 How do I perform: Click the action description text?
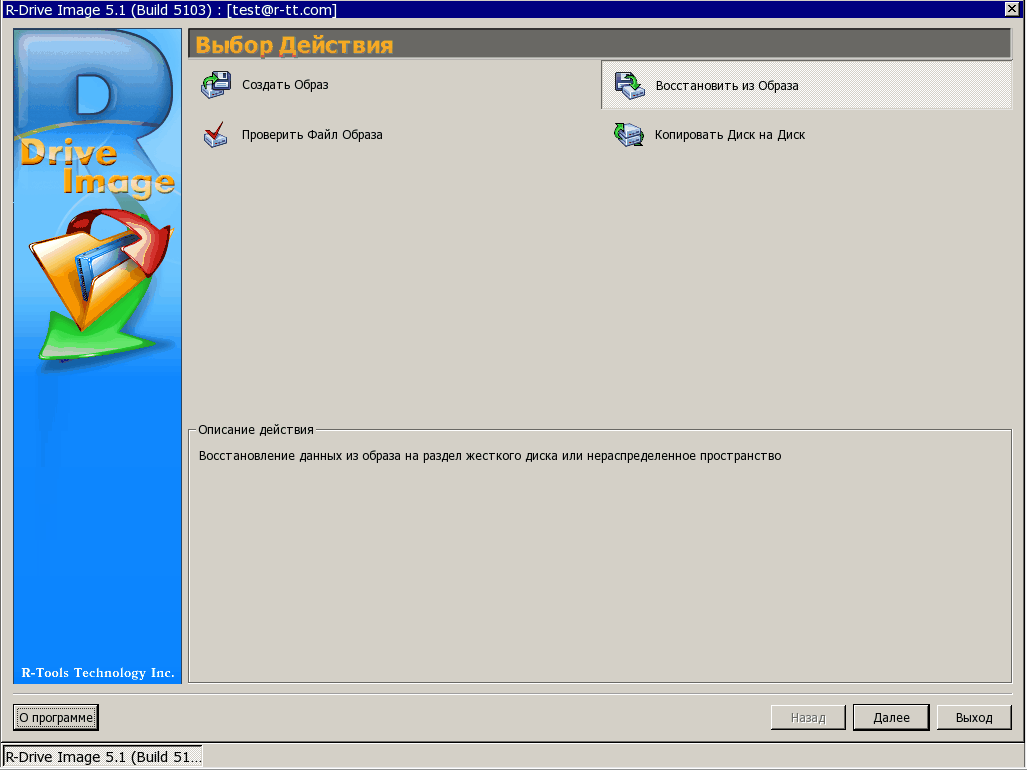[490, 456]
